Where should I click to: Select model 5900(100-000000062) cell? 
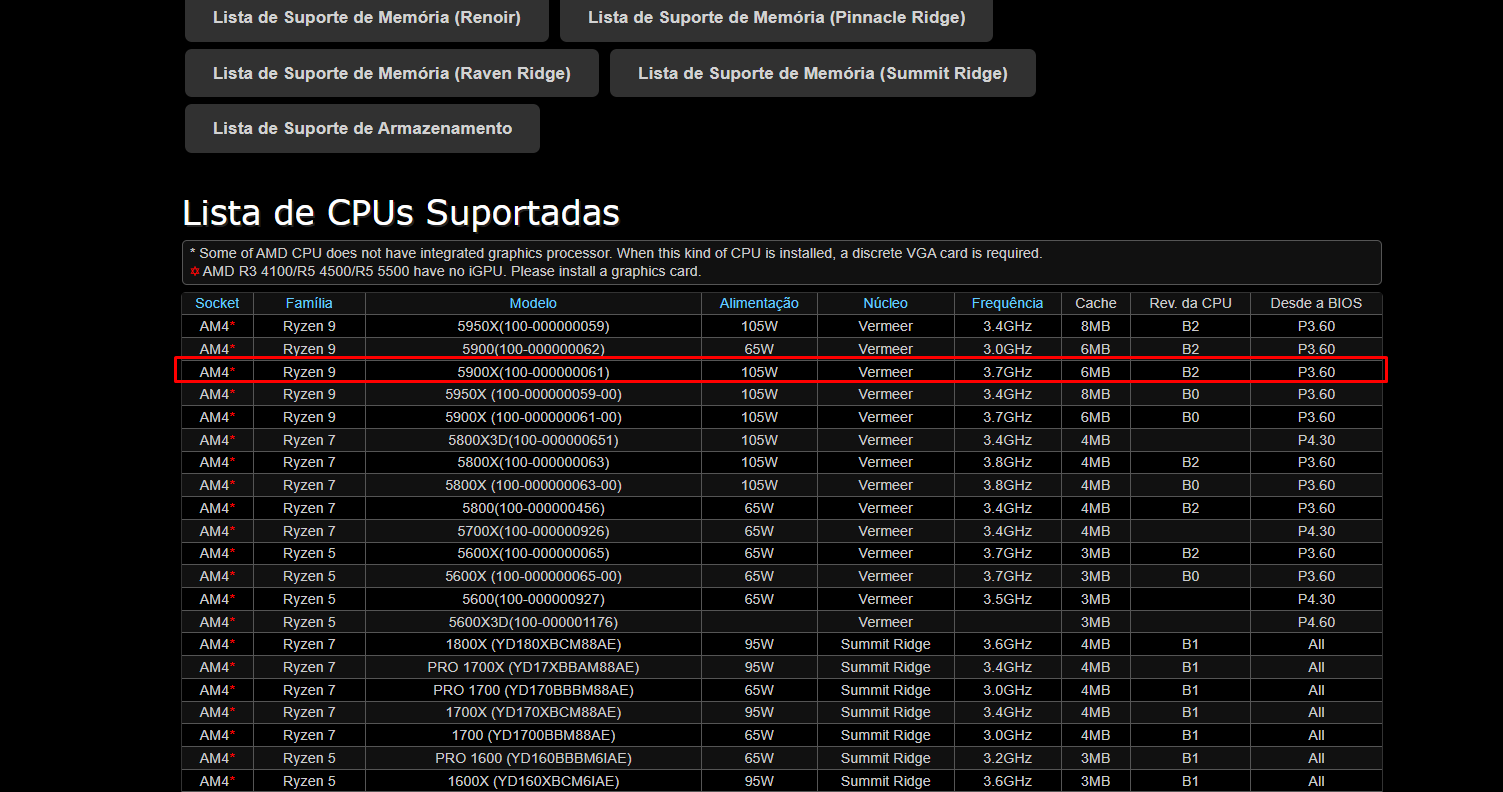point(533,349)
